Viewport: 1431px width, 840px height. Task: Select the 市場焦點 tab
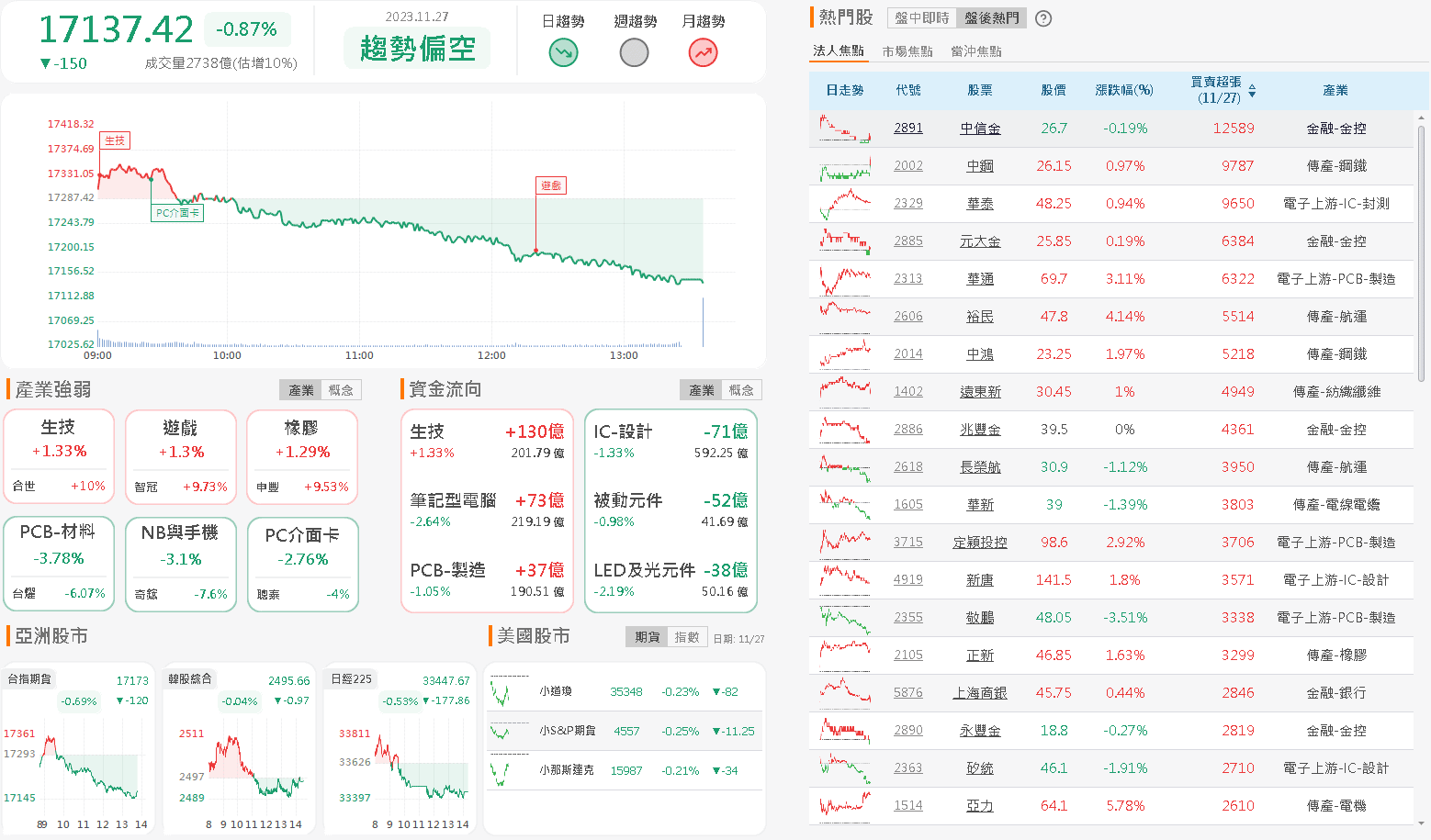[907, 51]
